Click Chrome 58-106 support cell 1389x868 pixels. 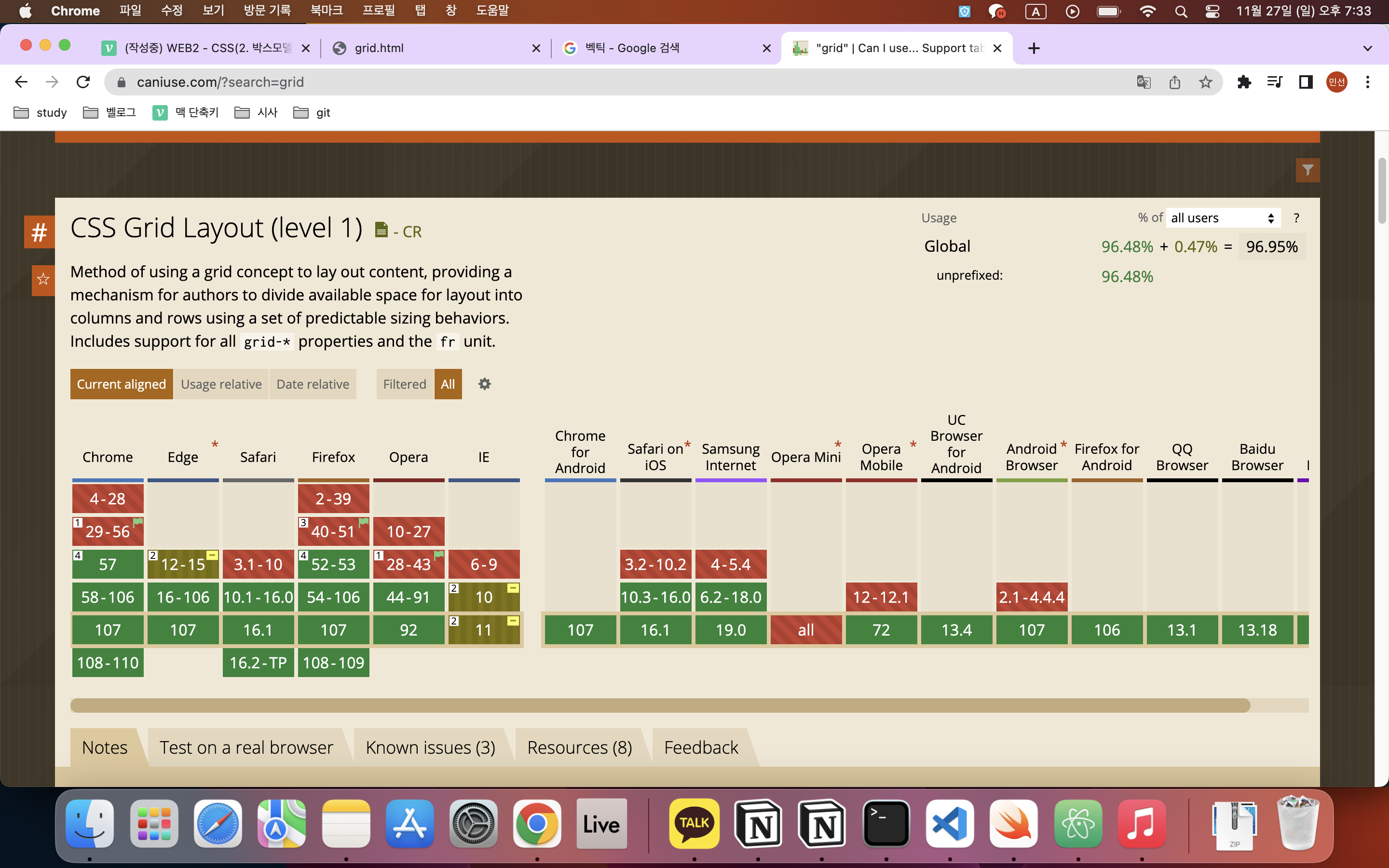point(108,597)
